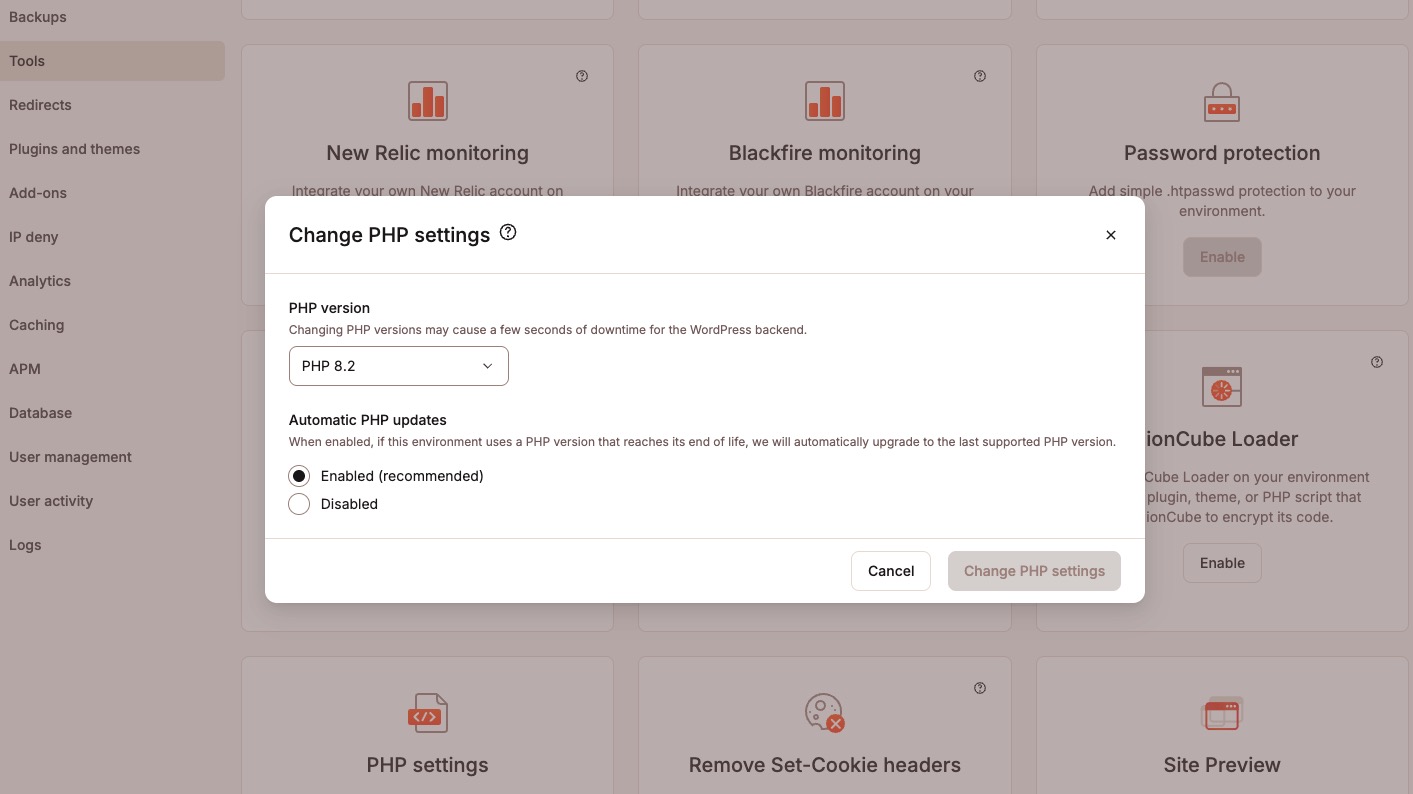
Task: Select Enabled (recommended) automatic PHP updates
Action: tap(299, 476)
